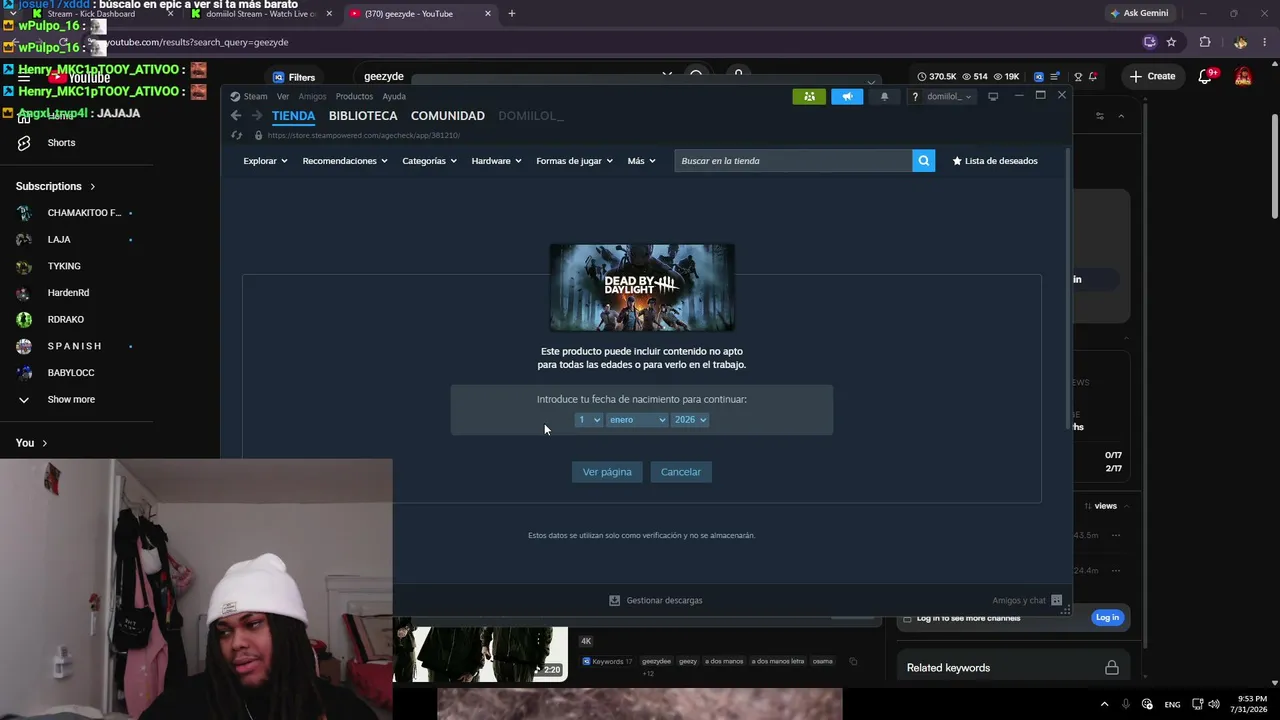Image resolution: width=1280 pixels, height=720 pixels.
Task: Switch to the BIBLIOTECA tab in Steam
Action: pos(363,116)
